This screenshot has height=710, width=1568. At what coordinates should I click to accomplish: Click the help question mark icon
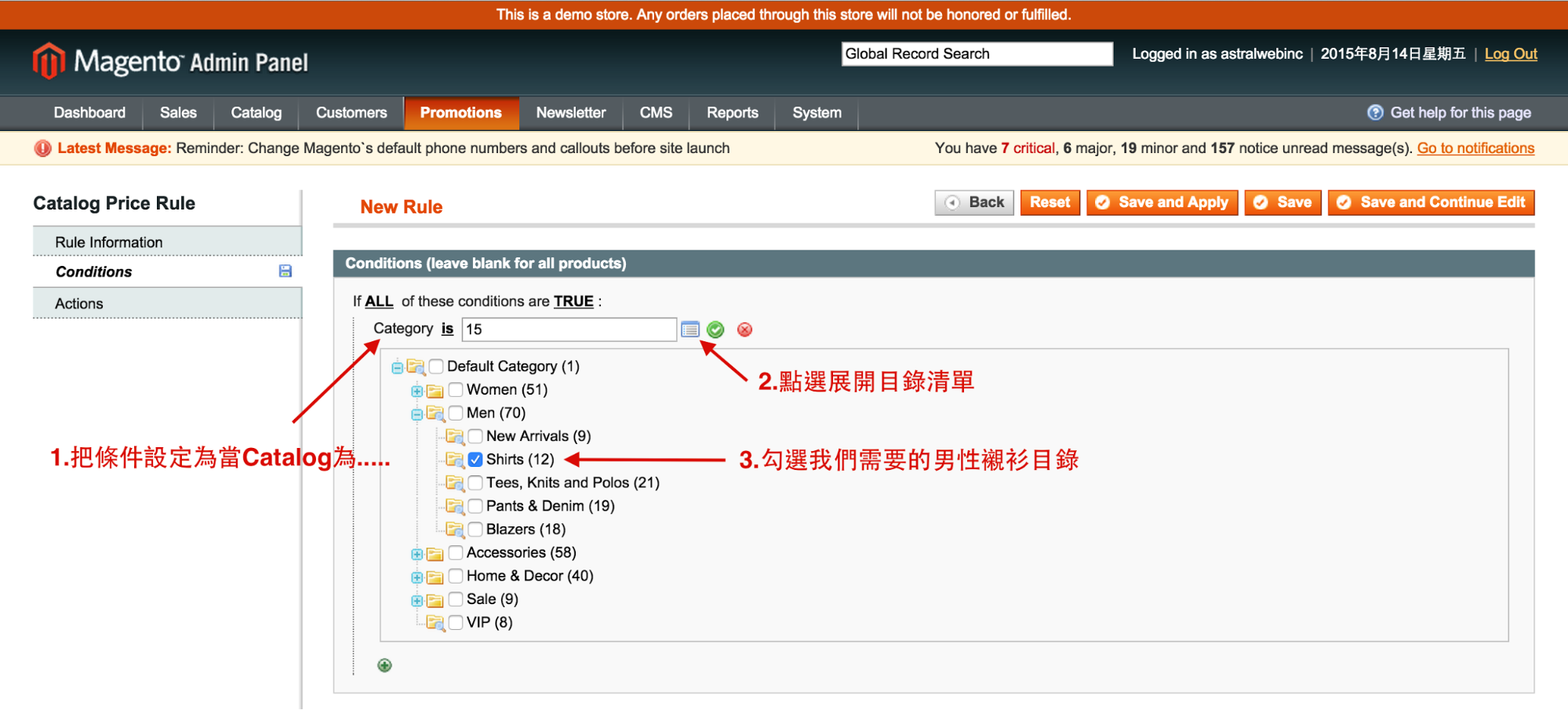point(1375,112)
